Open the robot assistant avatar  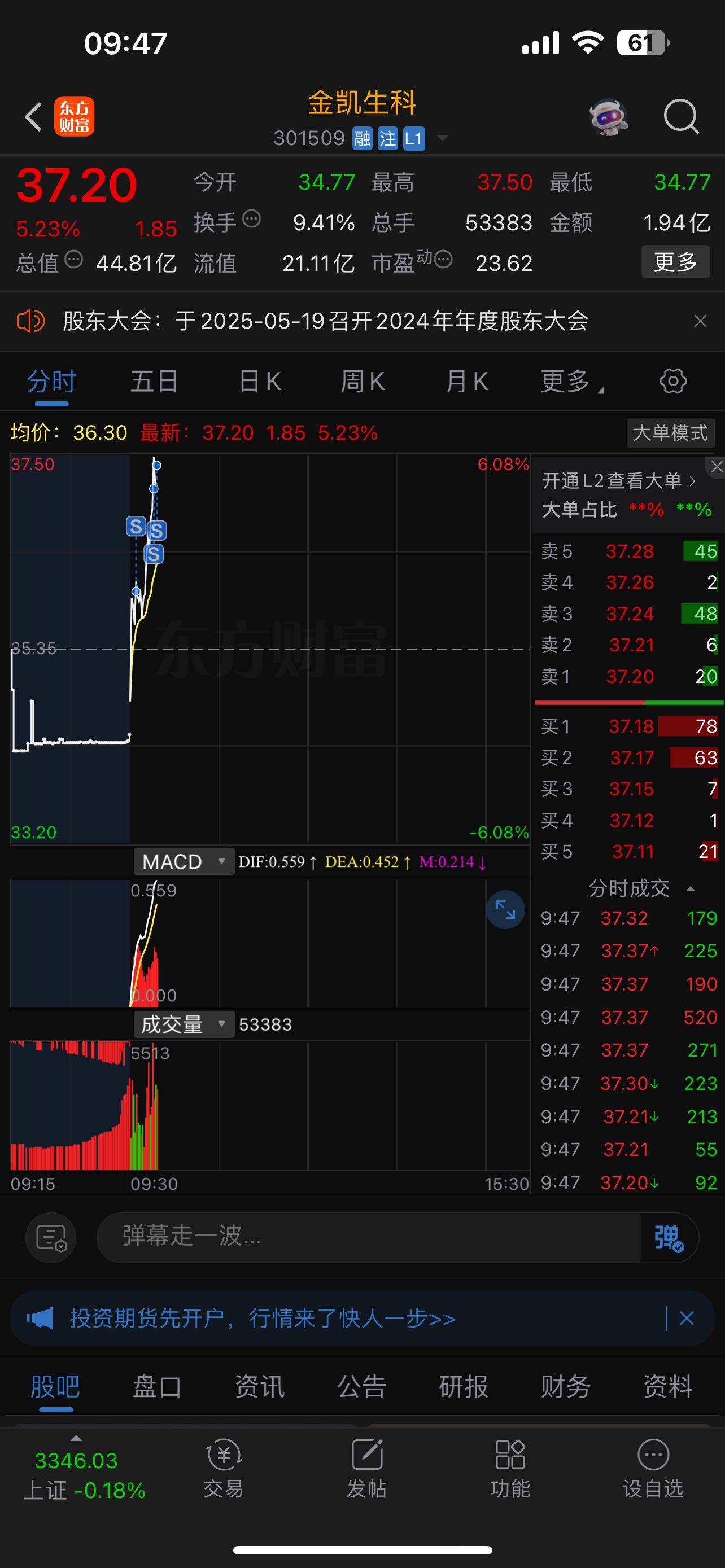608,116
